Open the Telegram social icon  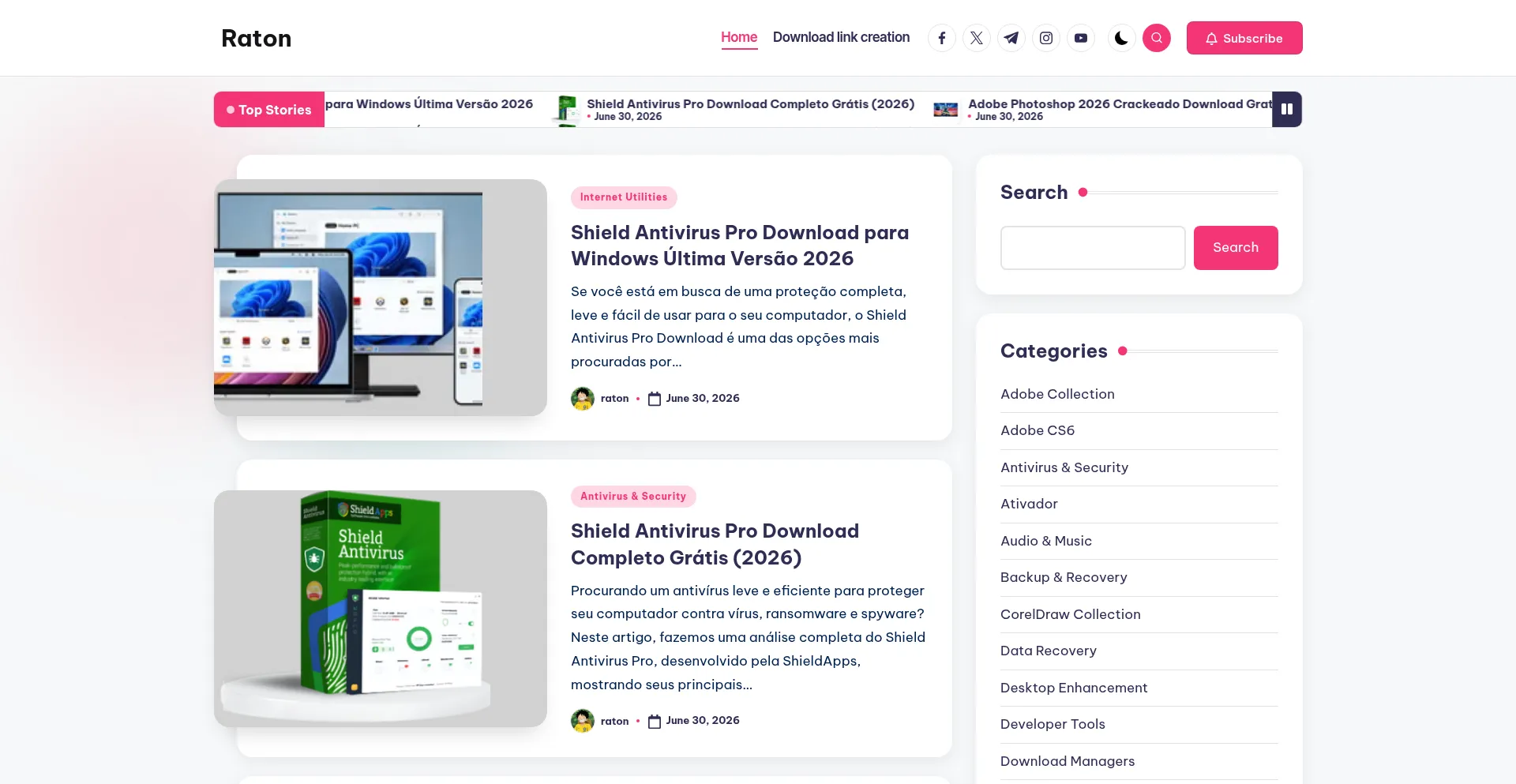coord(1011,38)
